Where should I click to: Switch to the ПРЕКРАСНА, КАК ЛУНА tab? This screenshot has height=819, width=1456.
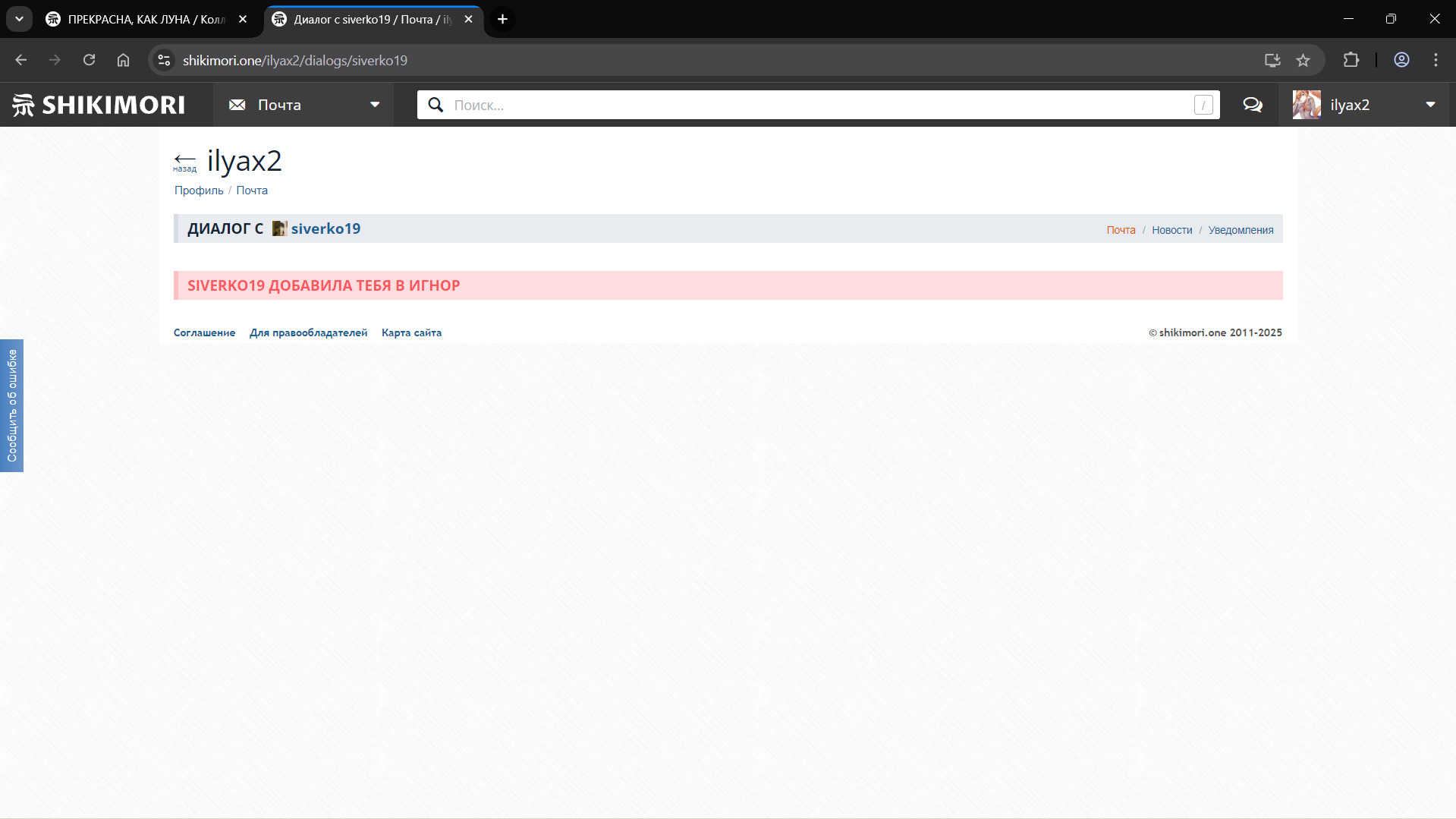pos(146,19)
